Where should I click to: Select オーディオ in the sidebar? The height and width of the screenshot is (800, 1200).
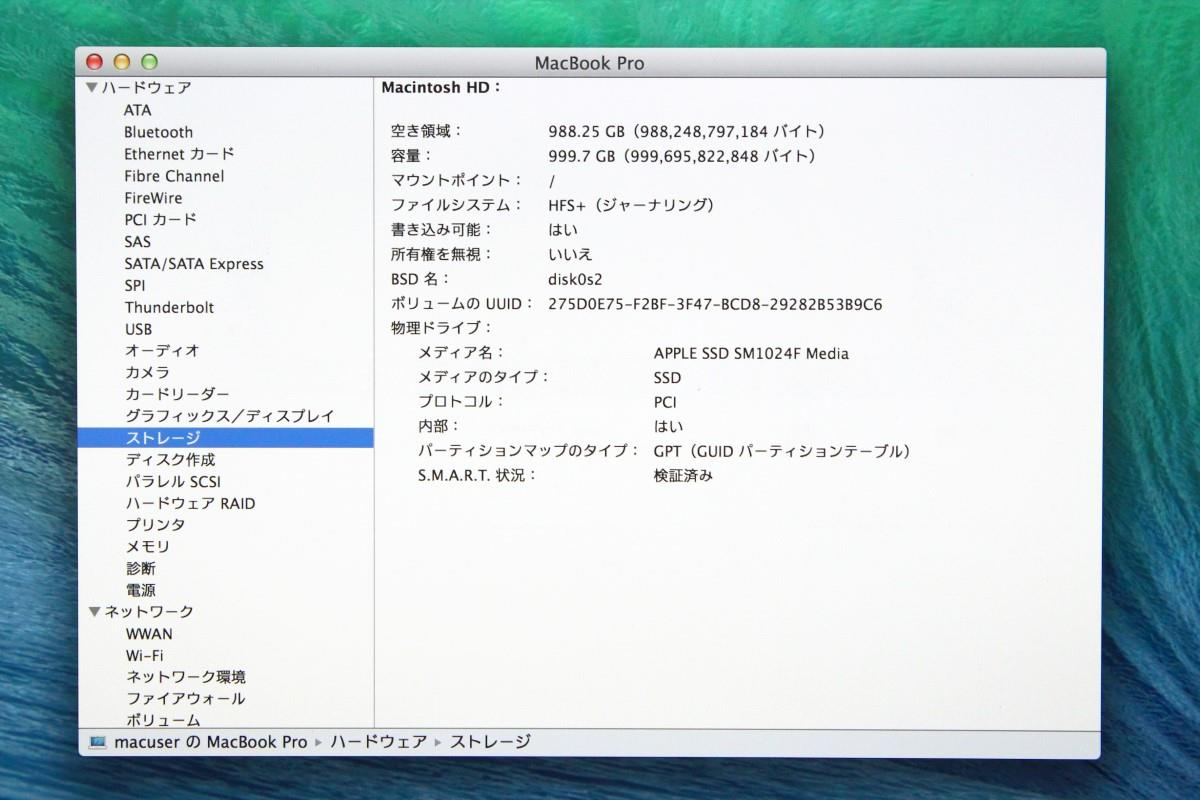pyautogui.click(x=162, y=351)
